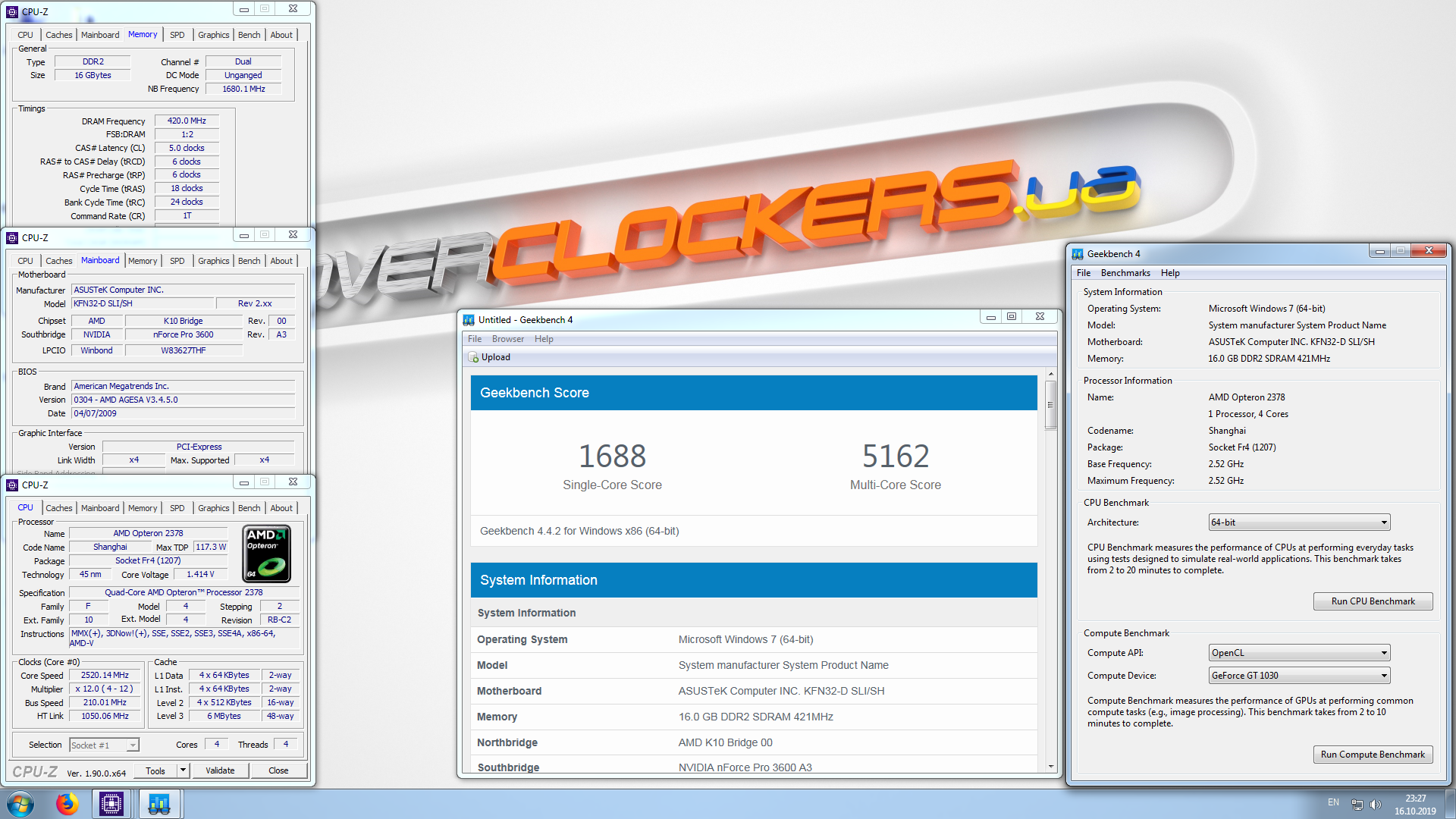This screenshot has height=819, width=1456.
Task: Open the Compute Device GeForce GT 1030 dropdown
Action: tap(1299, 676)
